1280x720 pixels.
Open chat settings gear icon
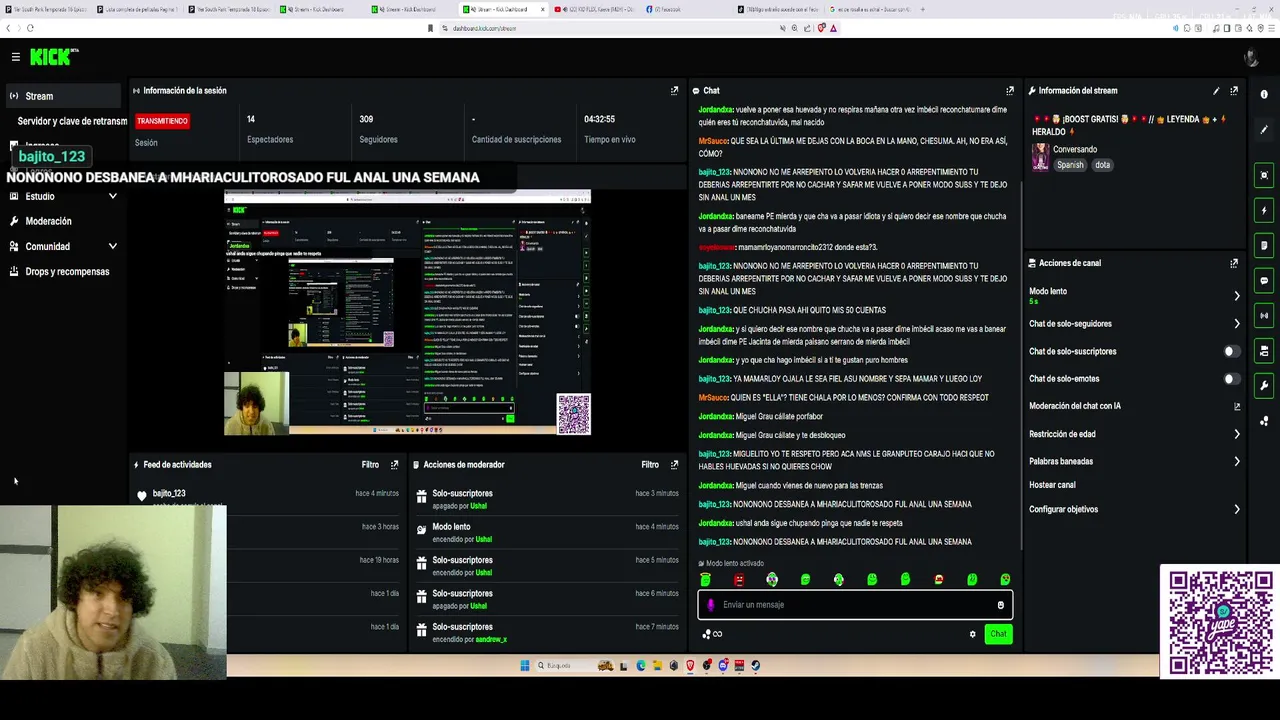point(972,634)
